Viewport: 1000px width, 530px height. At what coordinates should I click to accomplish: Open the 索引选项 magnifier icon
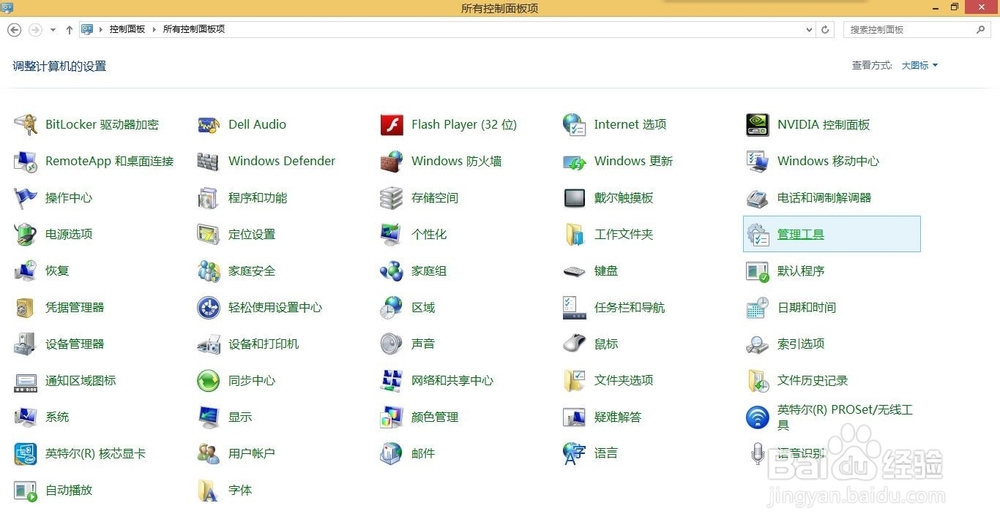coord(758,344)
